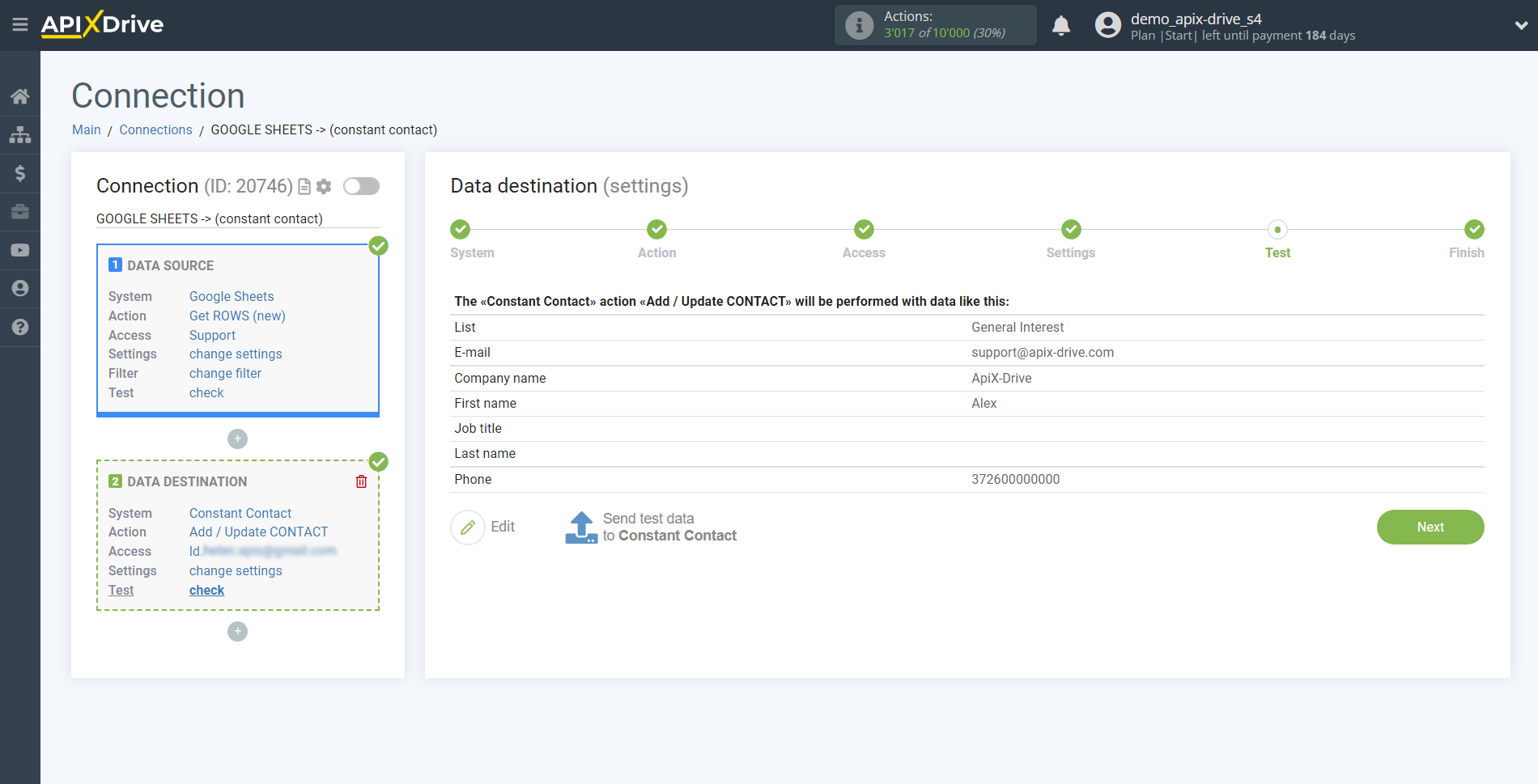
Task: Go to the Finish step
Action: tap(1474, 230)
